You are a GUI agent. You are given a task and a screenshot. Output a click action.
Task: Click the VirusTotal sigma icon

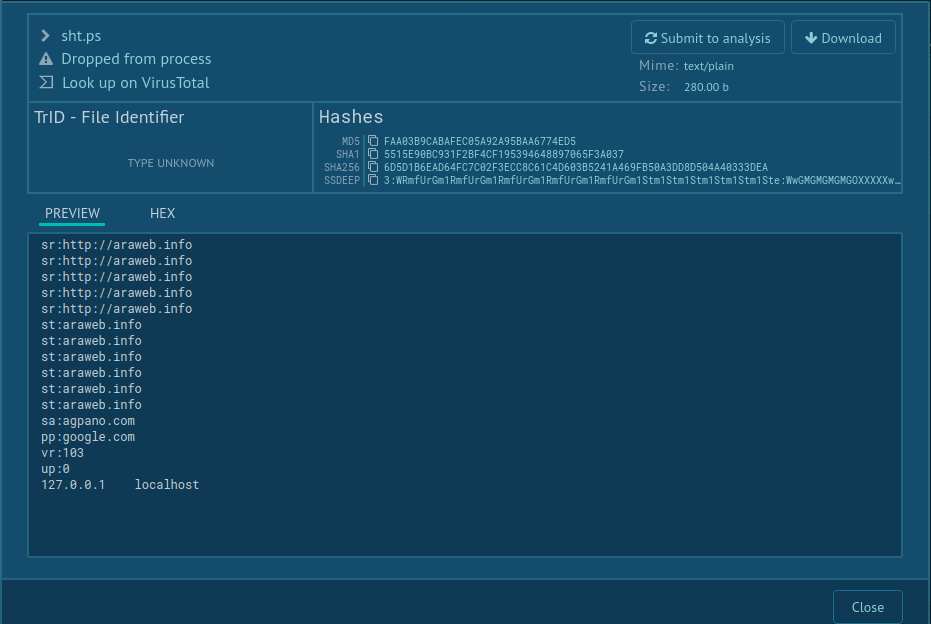click(x=46, y=83)
